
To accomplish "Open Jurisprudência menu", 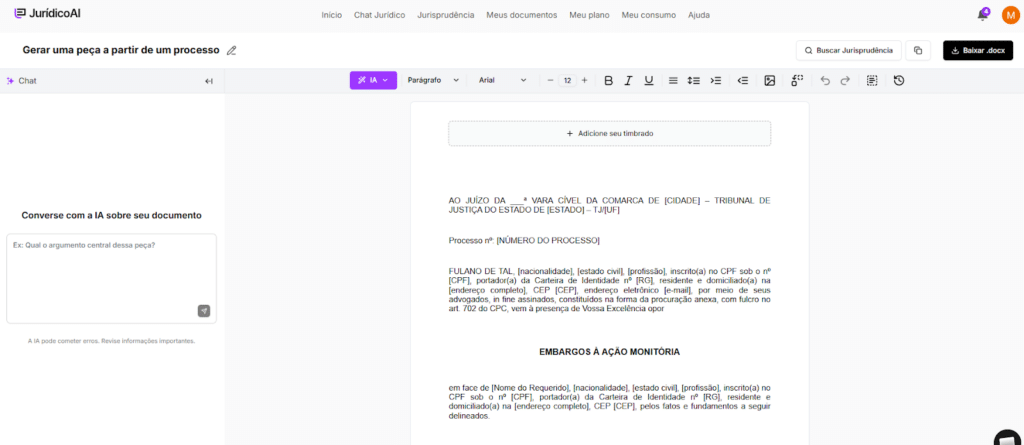I will coord(445,15).
